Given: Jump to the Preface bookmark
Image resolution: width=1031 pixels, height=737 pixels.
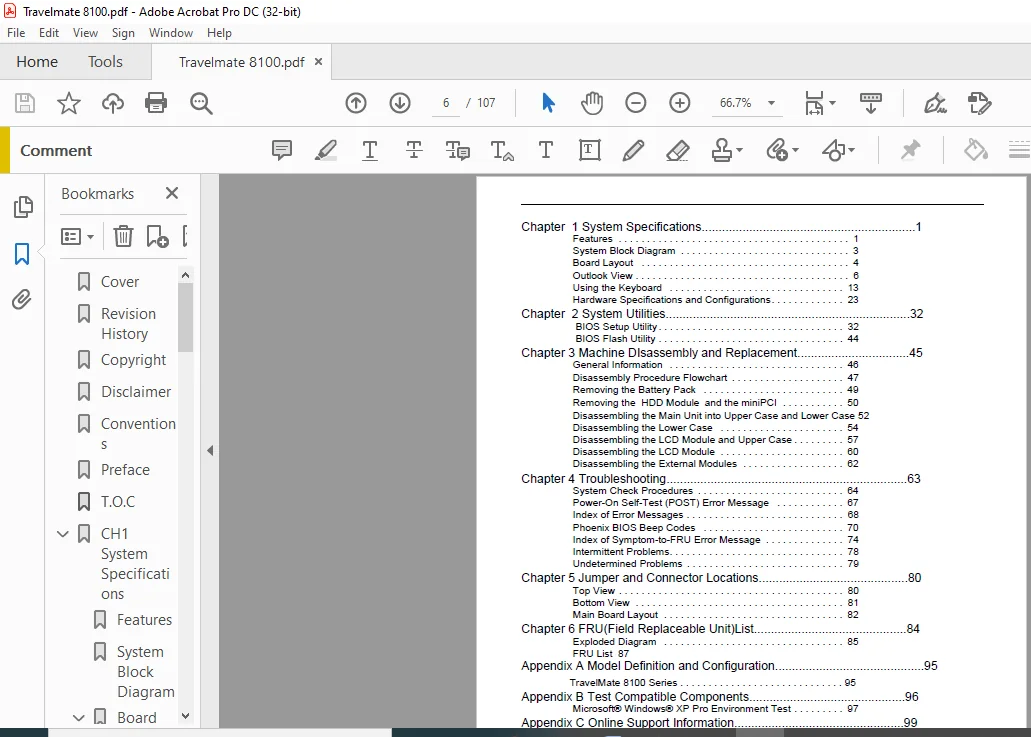Looking at the screenshot, I should click(125, 470).
